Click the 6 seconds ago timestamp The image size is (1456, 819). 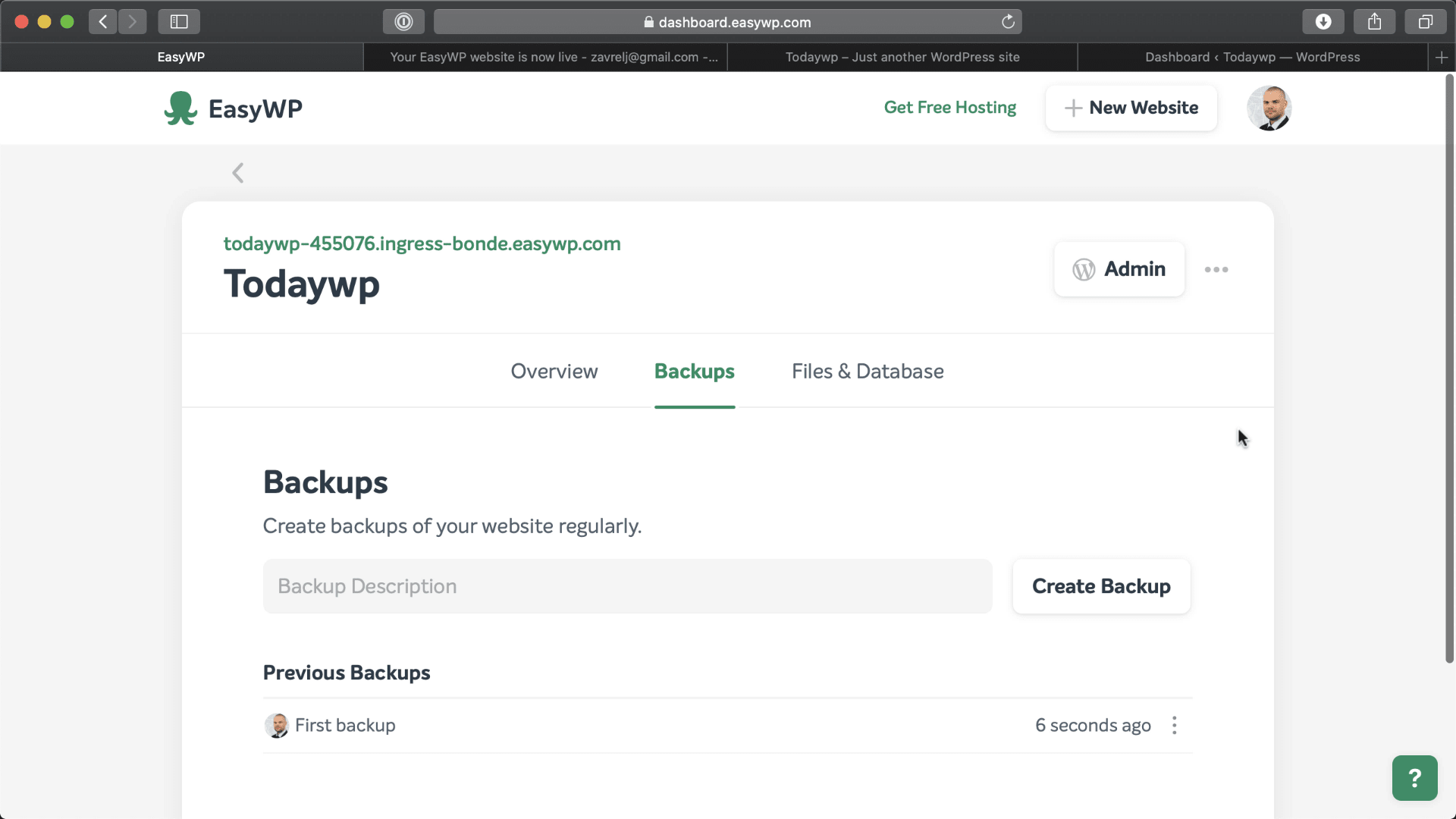[1093, 726]
